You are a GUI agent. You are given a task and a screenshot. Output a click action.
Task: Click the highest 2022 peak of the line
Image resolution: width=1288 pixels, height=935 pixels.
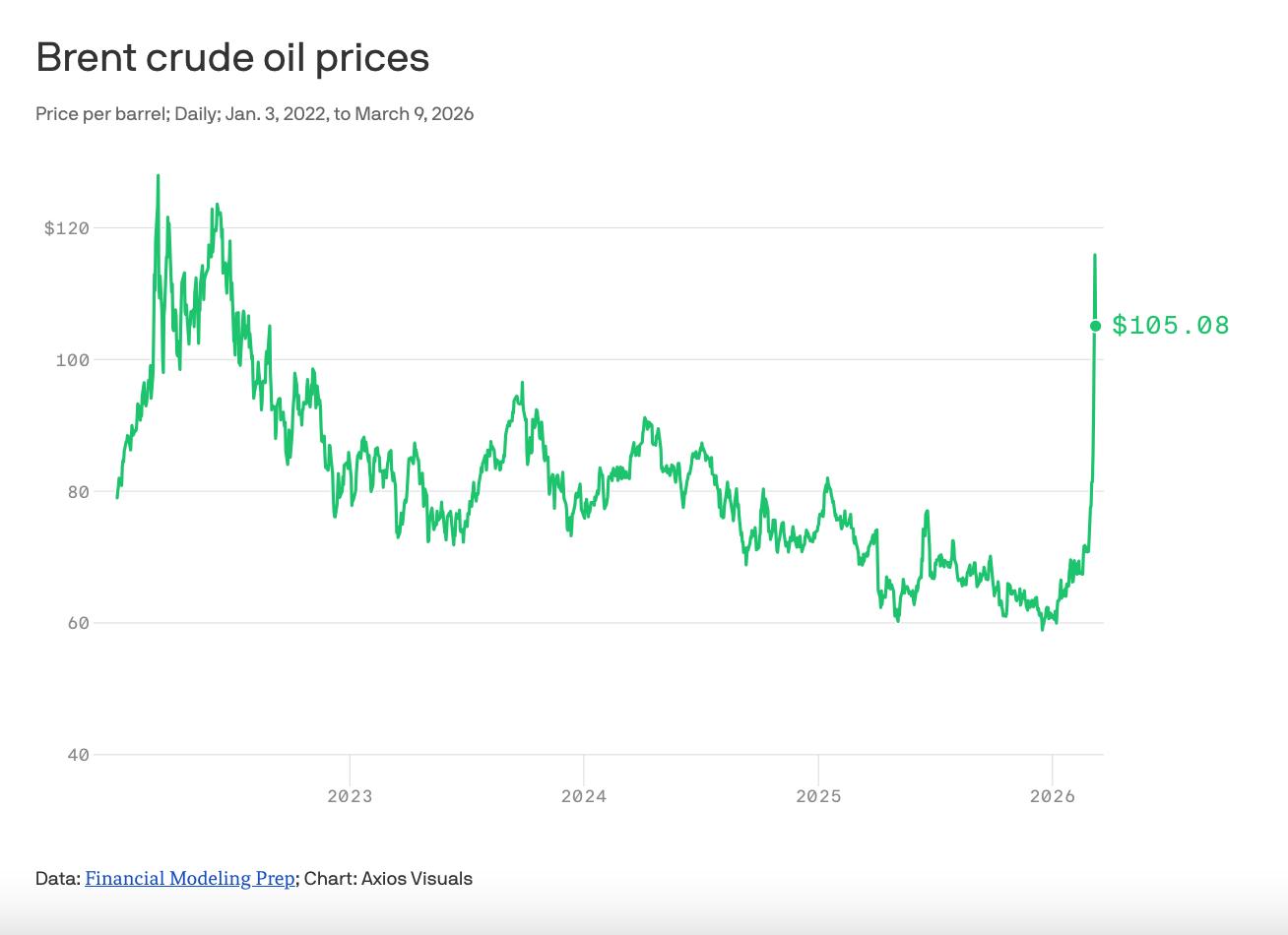coord(158,176)
